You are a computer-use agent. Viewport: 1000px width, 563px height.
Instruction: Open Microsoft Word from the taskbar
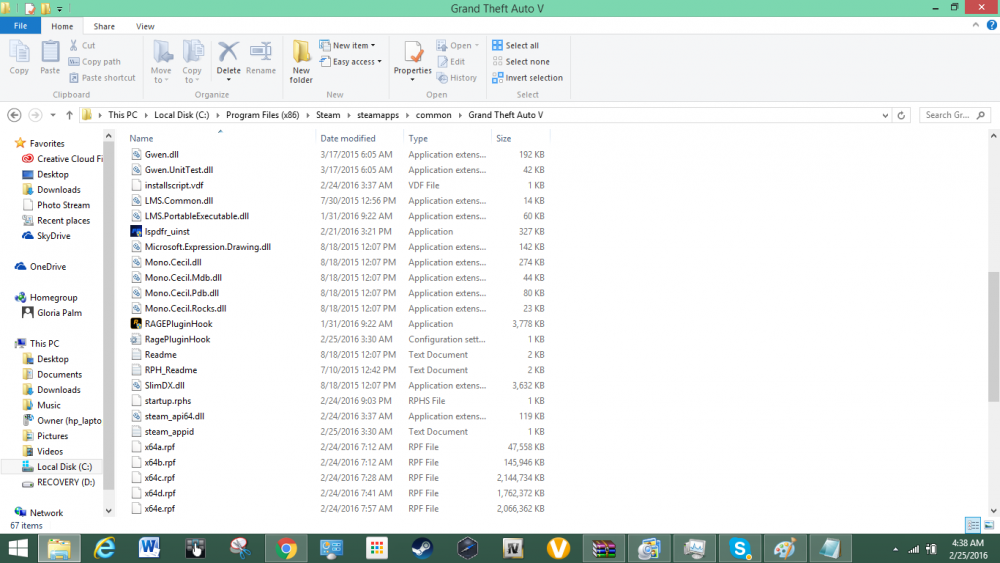tap(149, 548)
